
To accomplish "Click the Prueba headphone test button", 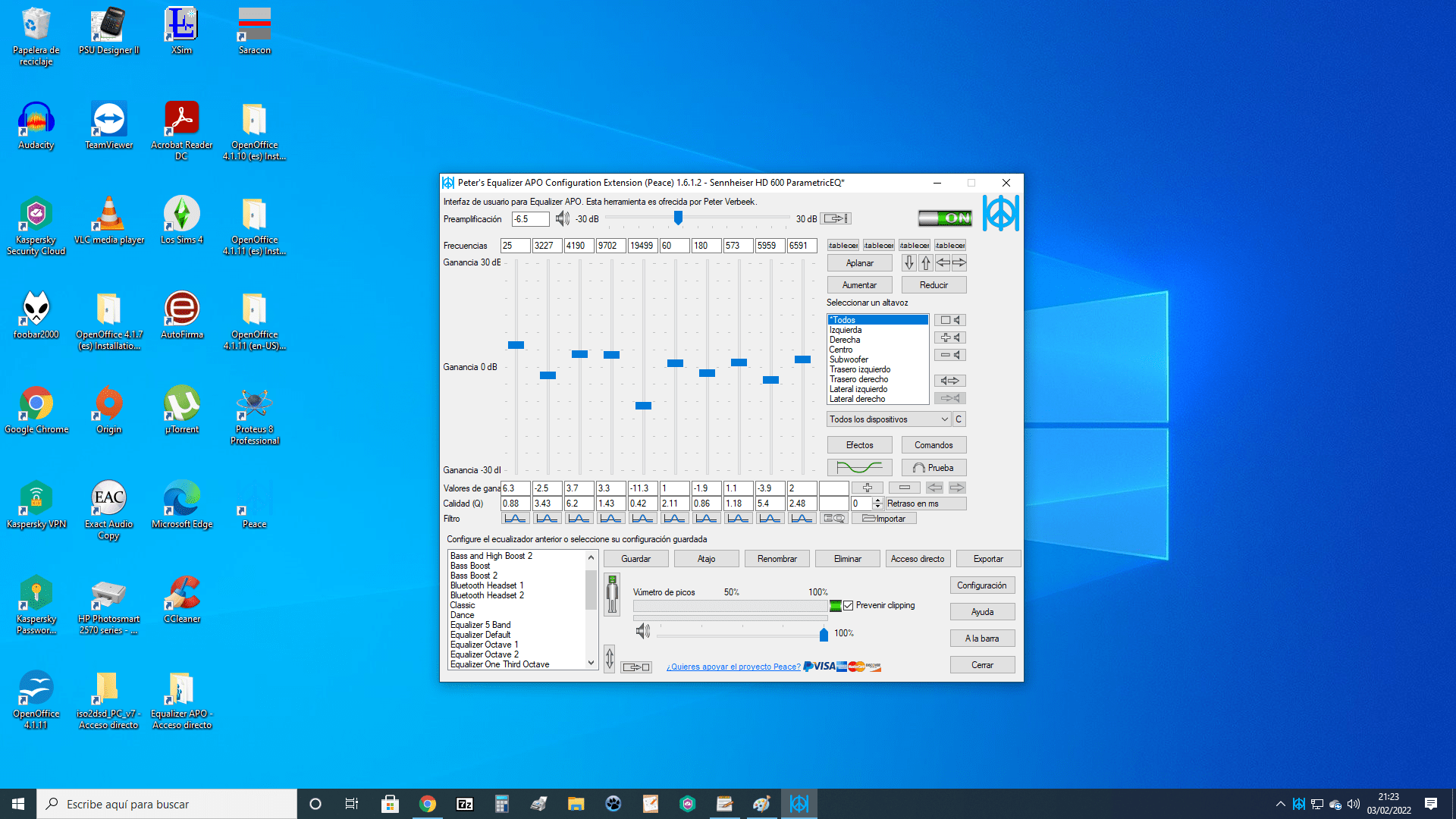I will pos(934,468).
